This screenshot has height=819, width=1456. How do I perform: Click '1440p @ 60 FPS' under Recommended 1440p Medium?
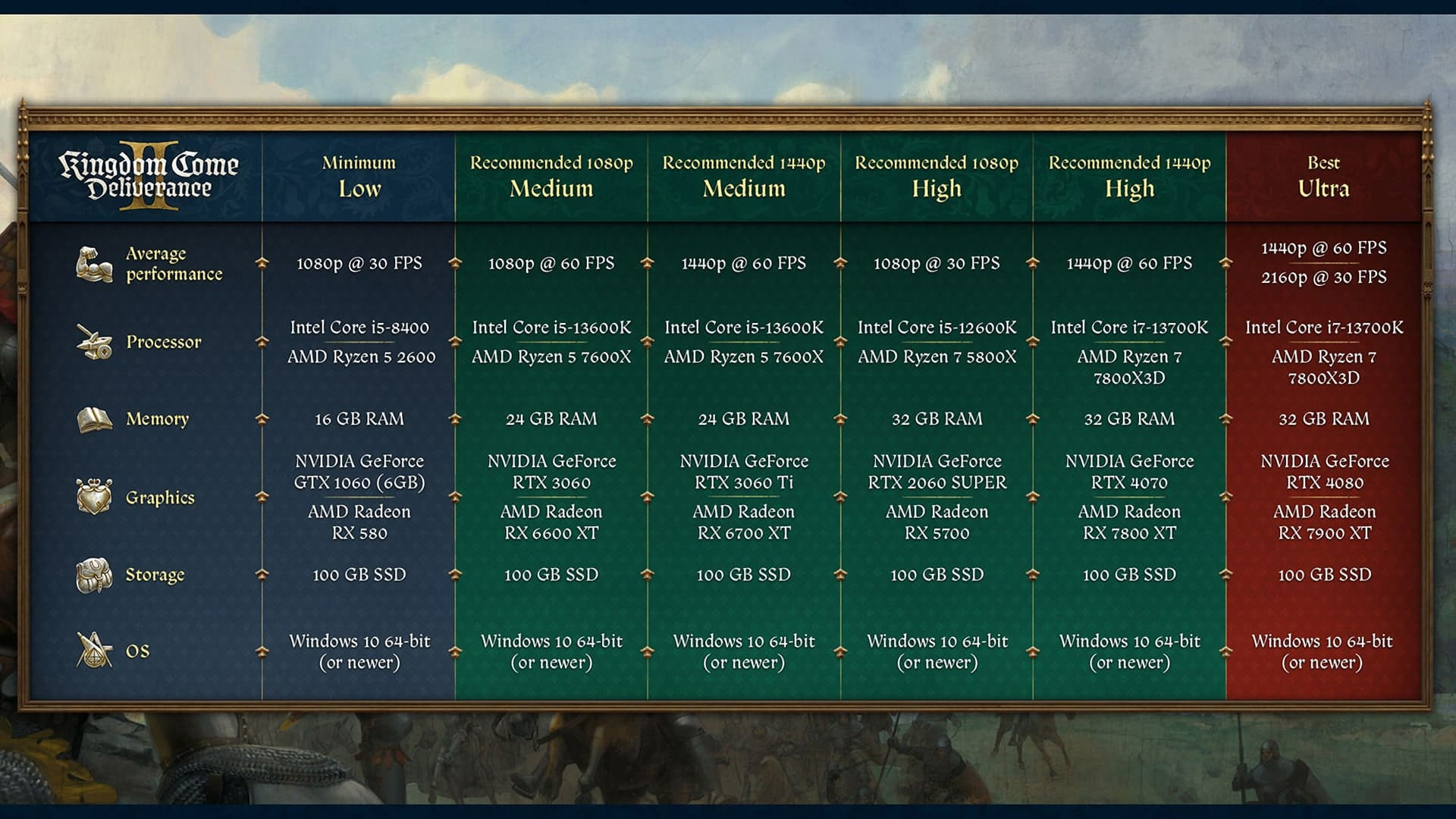744,263
